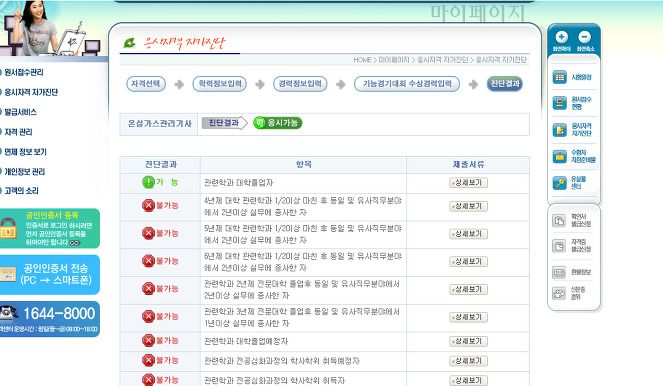Image resolution: width=663 pixels, height=386 pixels.
Task: Open the 원서접수 현황 monitor icon
Action: 559,103
